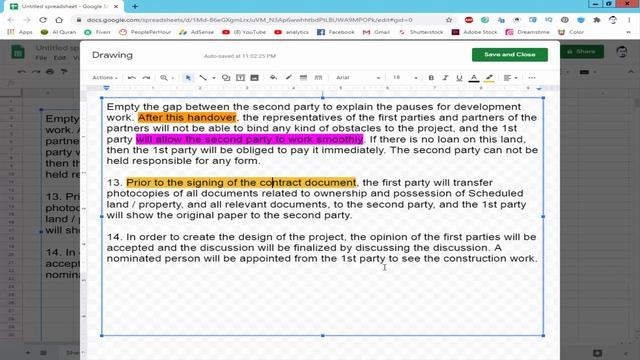640x360 pixels.
Task: Open the Arial font dropdown
Action: [358, 78]
